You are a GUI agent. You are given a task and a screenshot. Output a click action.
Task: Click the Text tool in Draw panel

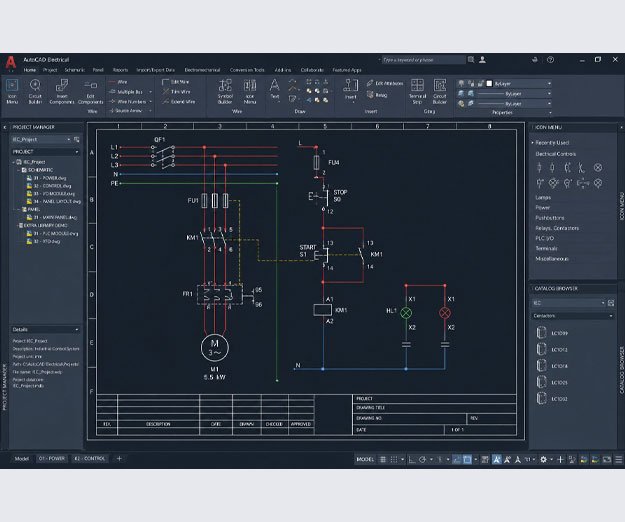(x=275, y=89)
